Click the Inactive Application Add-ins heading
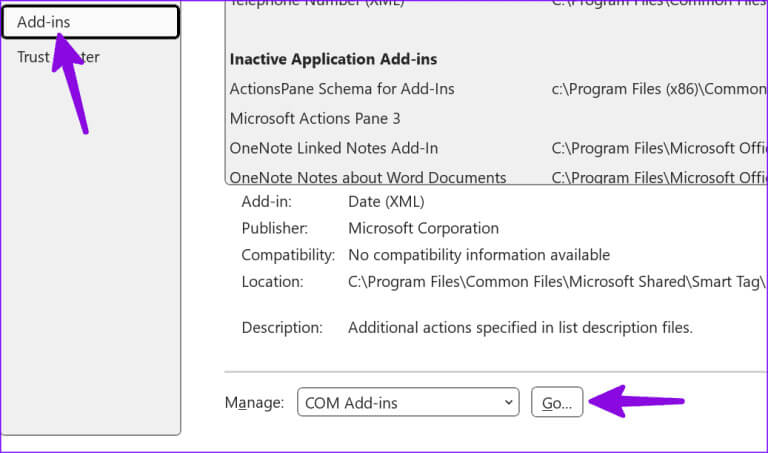768x453 pixels. pos(333,59)
